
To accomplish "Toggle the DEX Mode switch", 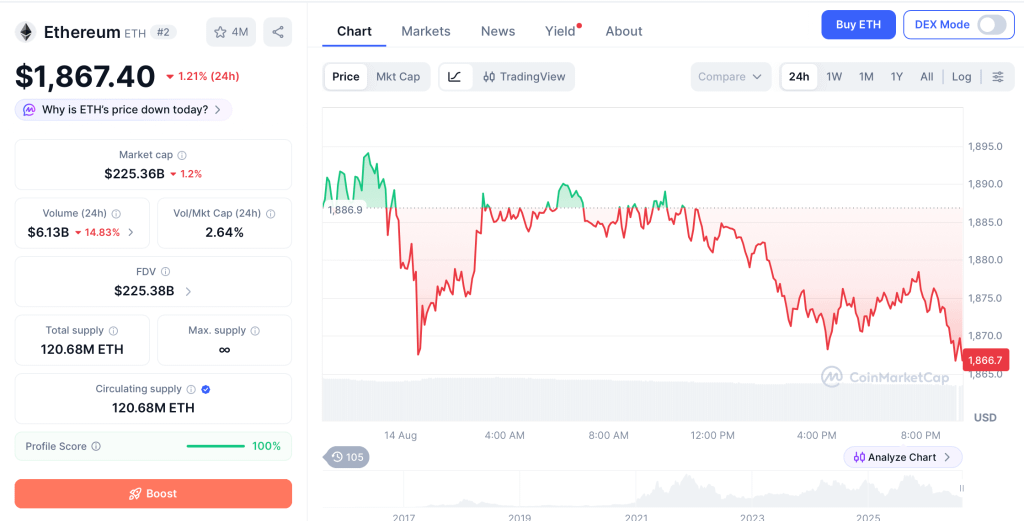I will coord(991,25).
